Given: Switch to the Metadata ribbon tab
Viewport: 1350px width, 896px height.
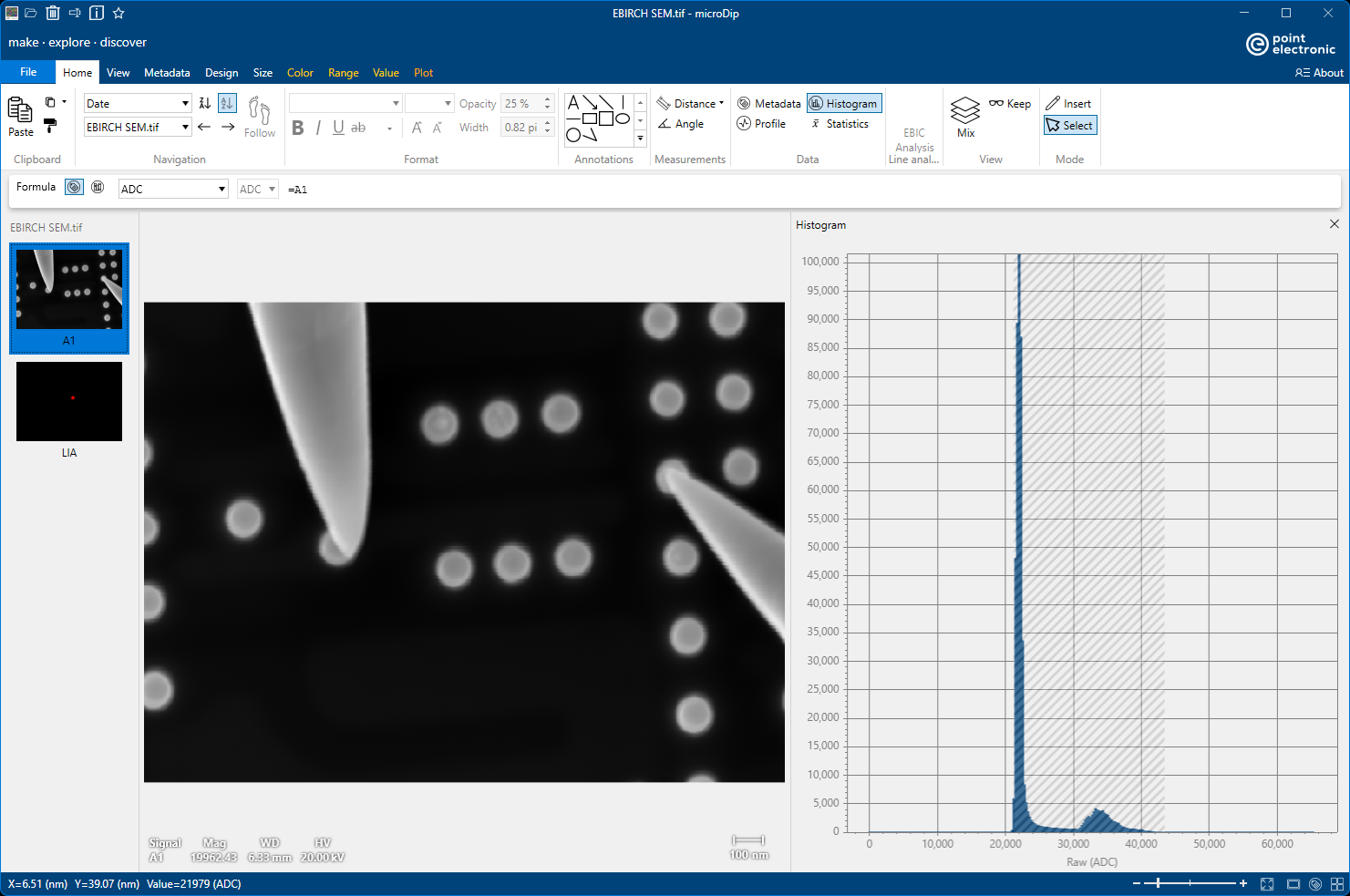Looking at the screenshot, I should [x=167, y=73].
